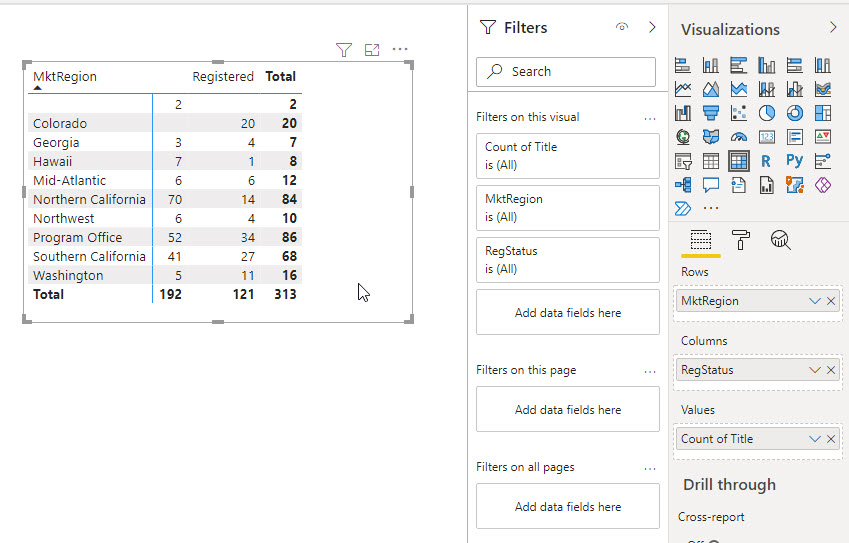Select the 100% stacked column chart visualization
This screenshot has width=849, height=543.
pos(823,66)
